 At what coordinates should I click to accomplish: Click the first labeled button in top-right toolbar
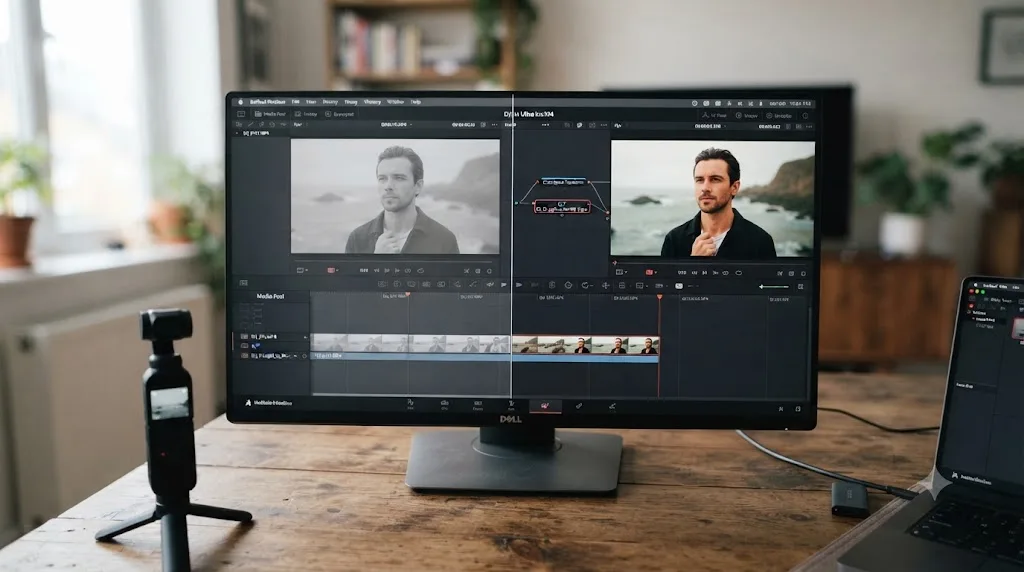(x=714, y=116)
